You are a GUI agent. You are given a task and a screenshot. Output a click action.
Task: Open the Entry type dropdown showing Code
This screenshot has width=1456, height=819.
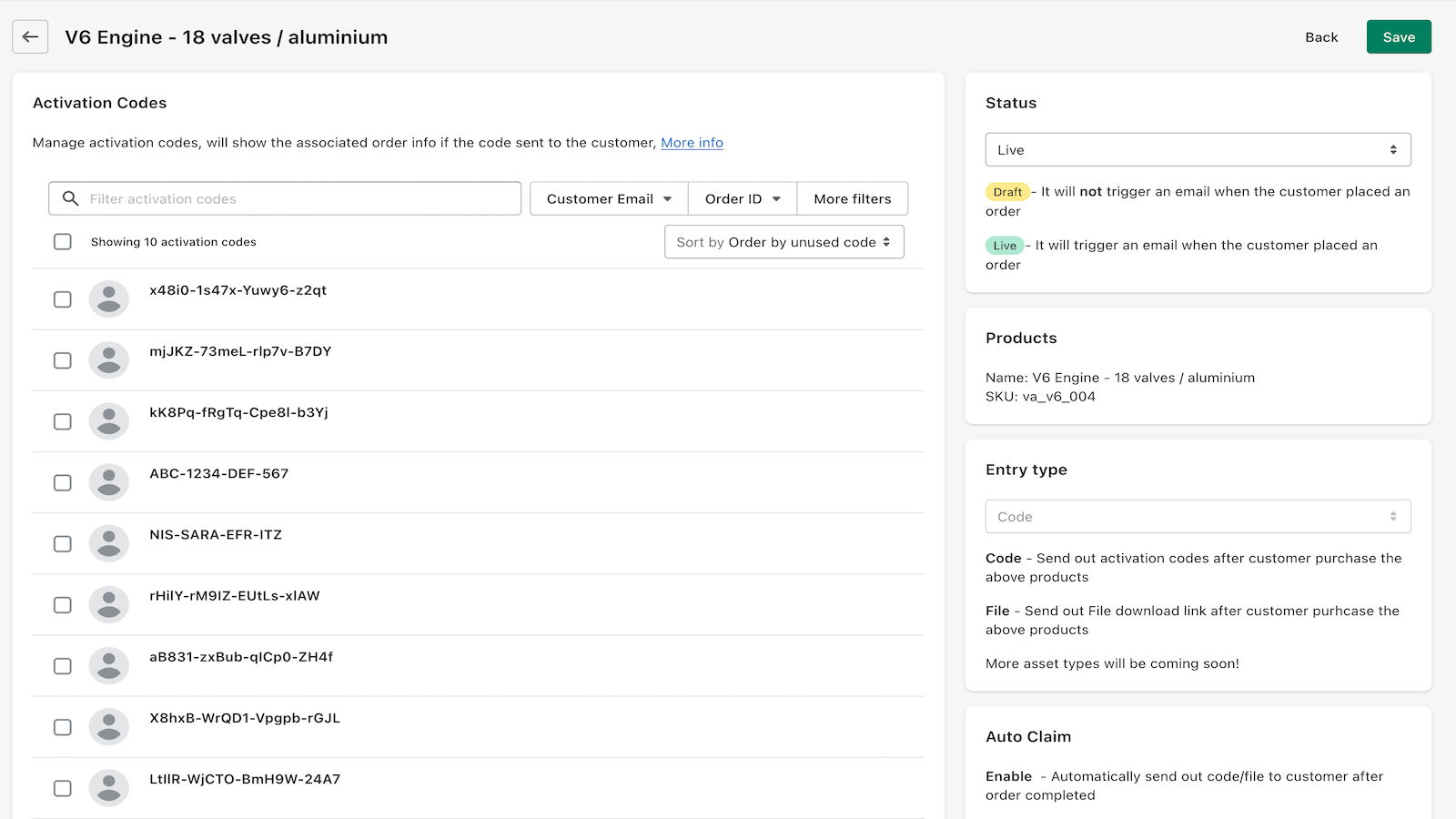(x=1197, y=516)
